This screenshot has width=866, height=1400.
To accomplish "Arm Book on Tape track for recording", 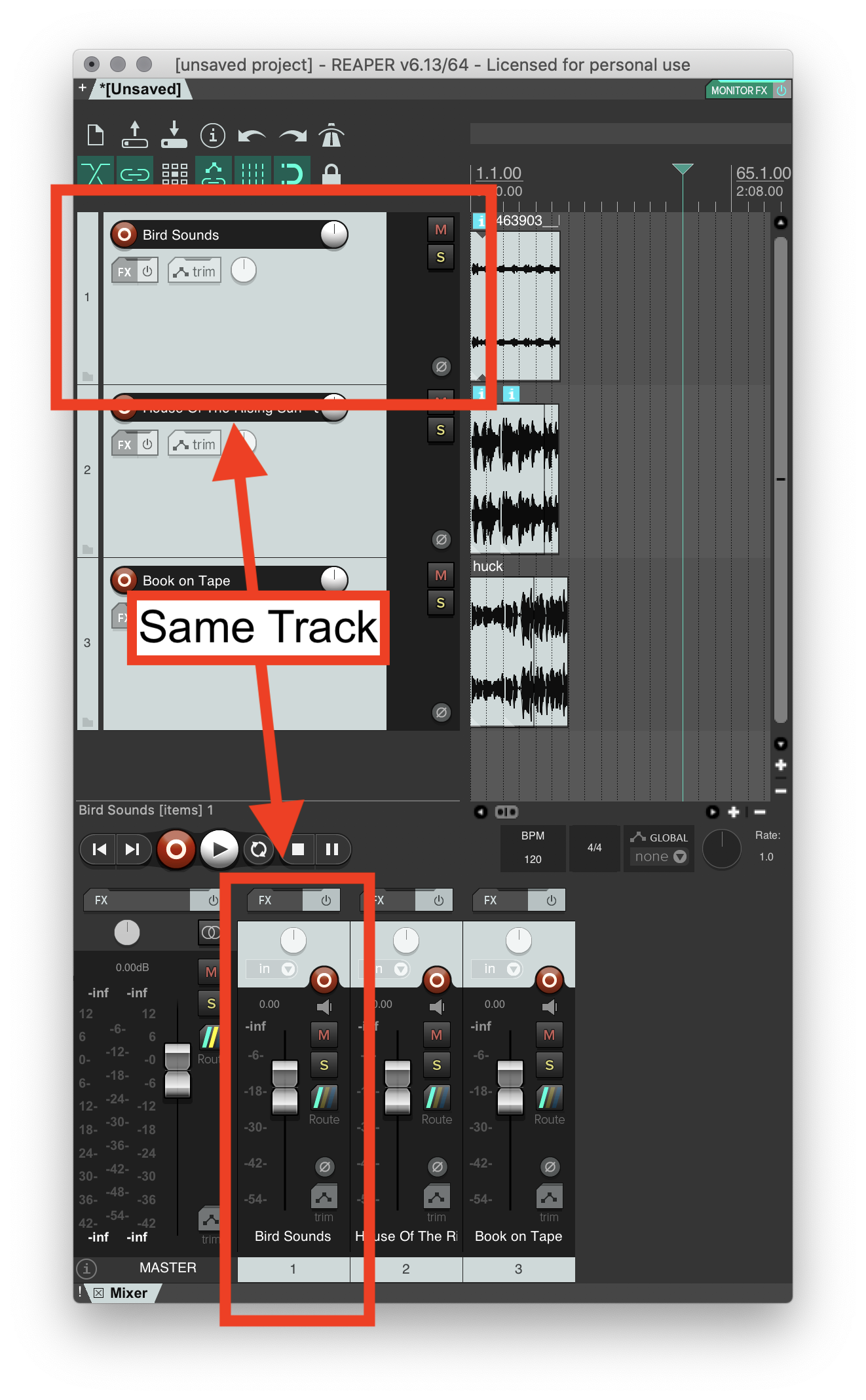I will [x=124, y=580].
